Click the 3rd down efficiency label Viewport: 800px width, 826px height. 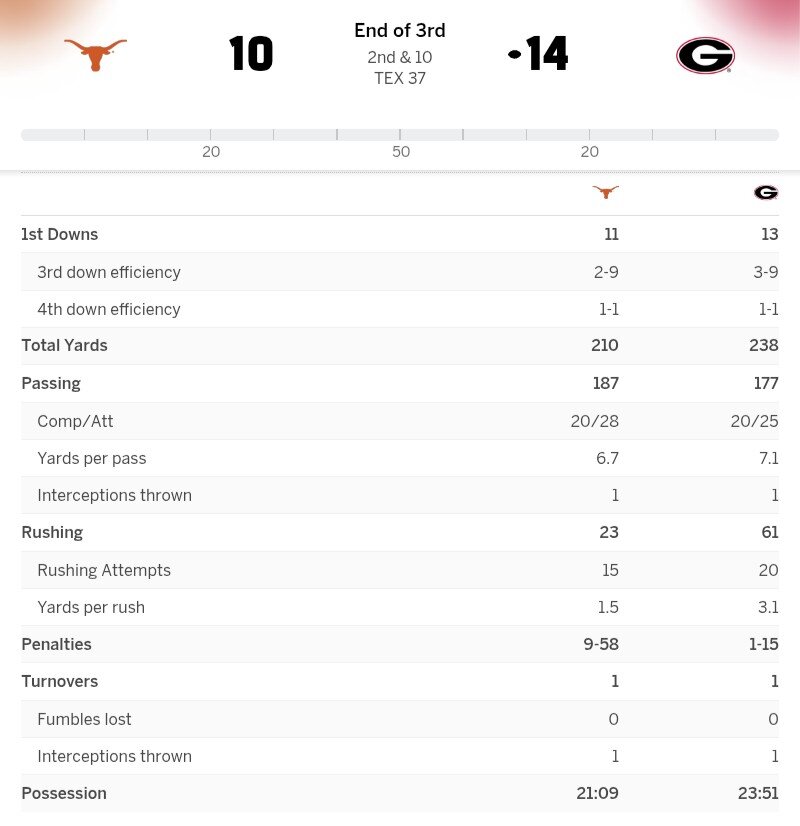click(109, 272)
